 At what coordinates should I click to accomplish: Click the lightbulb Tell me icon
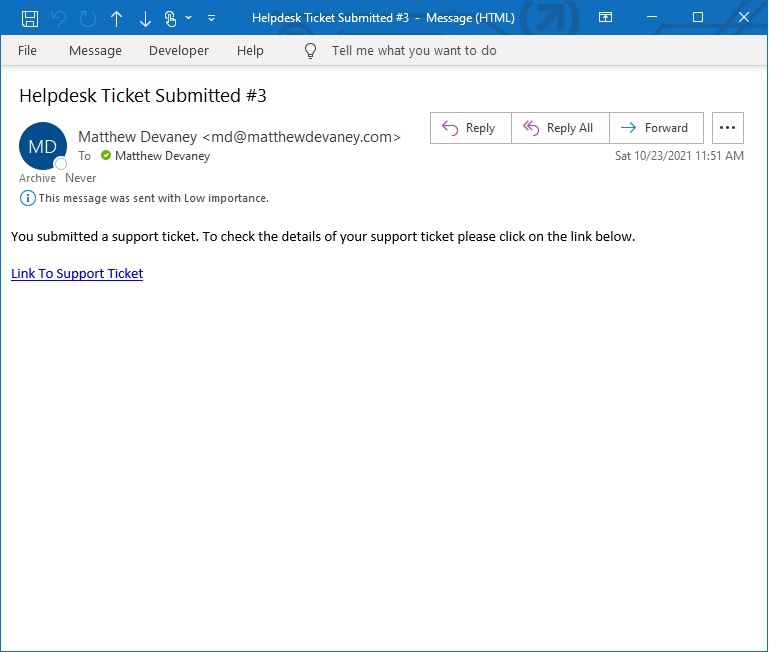[310, 51]
